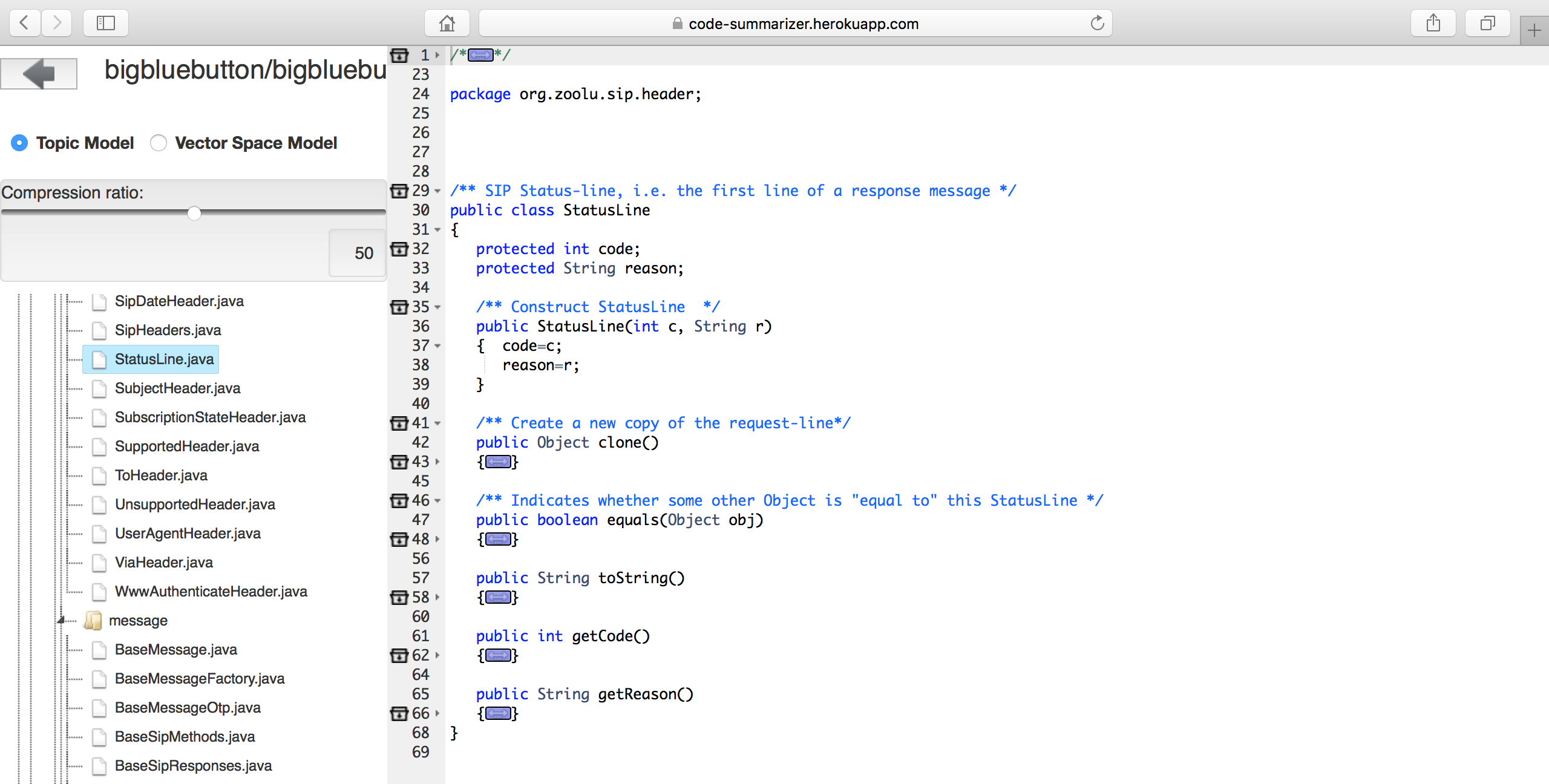This screenshot has height=784, width=1549.
Task: Click the compression ratio value field showing 50
Action: tap(358, 253)
